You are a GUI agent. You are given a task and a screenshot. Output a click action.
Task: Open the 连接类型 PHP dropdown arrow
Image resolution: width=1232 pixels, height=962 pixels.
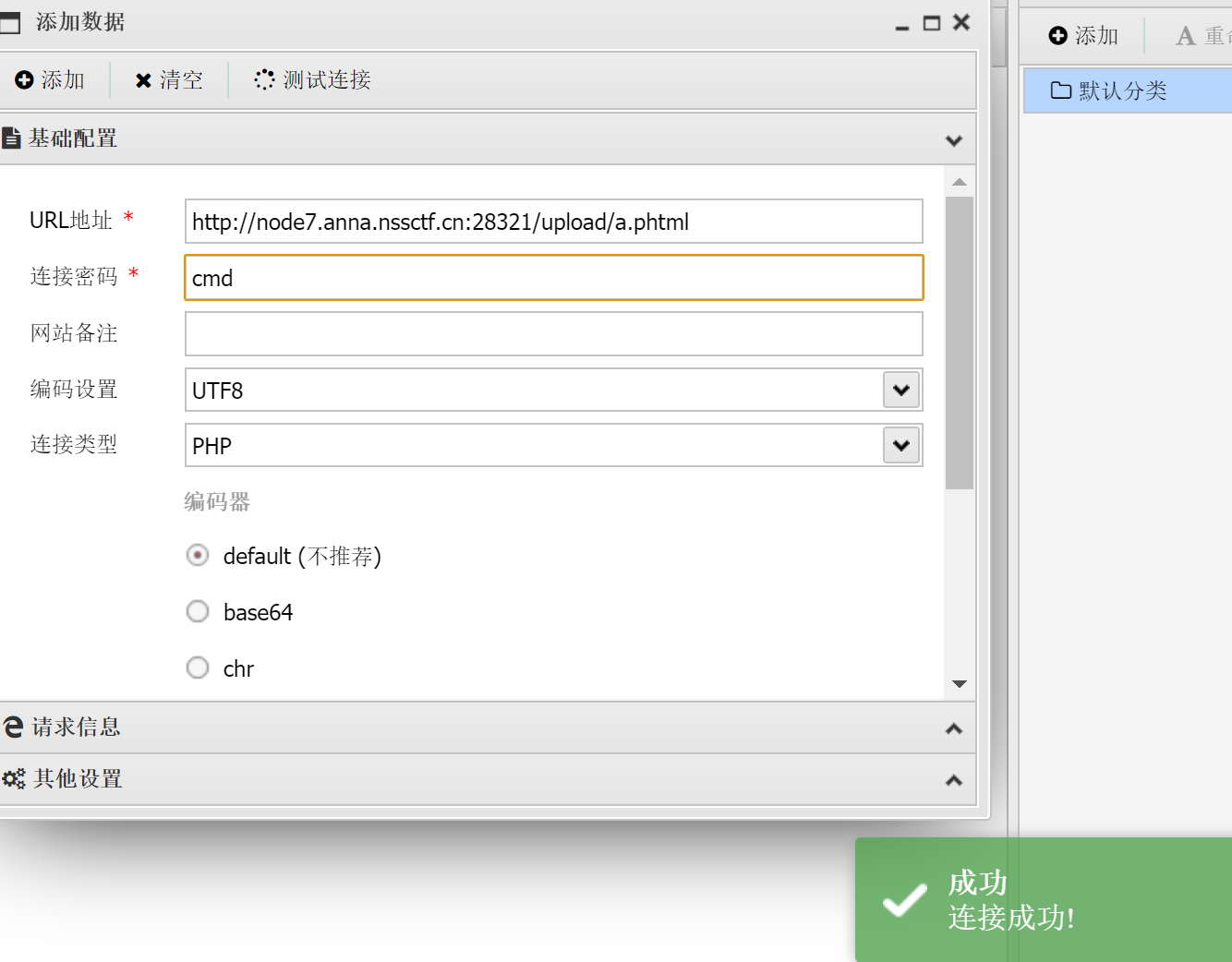click(x=901, y=445)
